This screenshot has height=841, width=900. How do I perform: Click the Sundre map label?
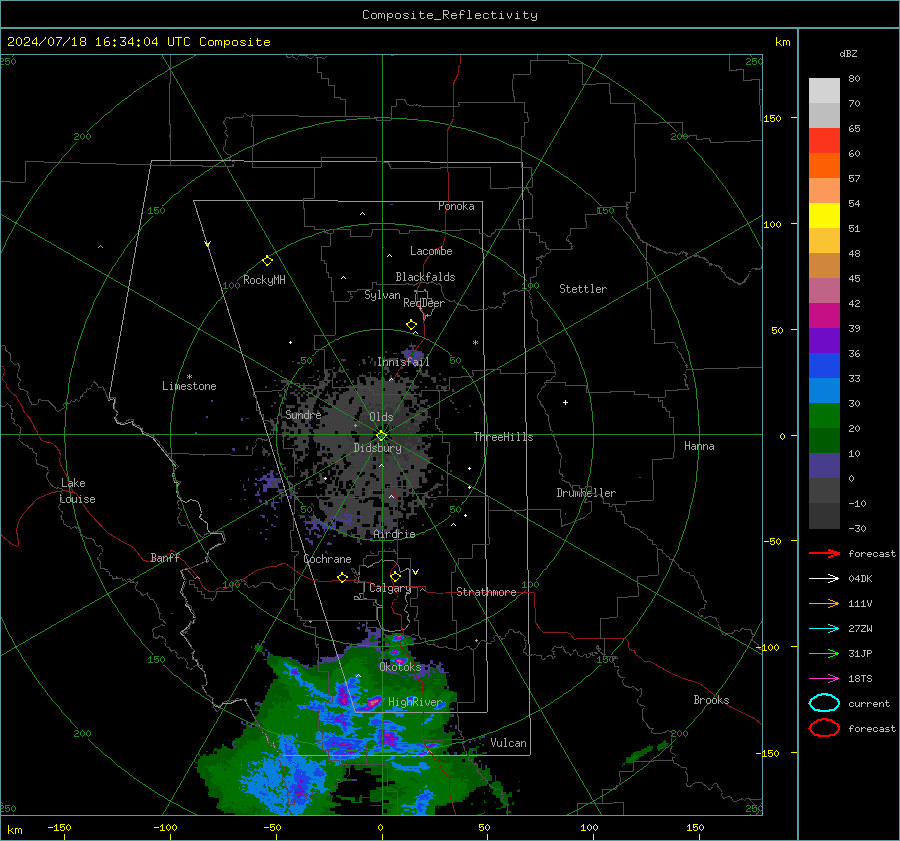(303, 414)
